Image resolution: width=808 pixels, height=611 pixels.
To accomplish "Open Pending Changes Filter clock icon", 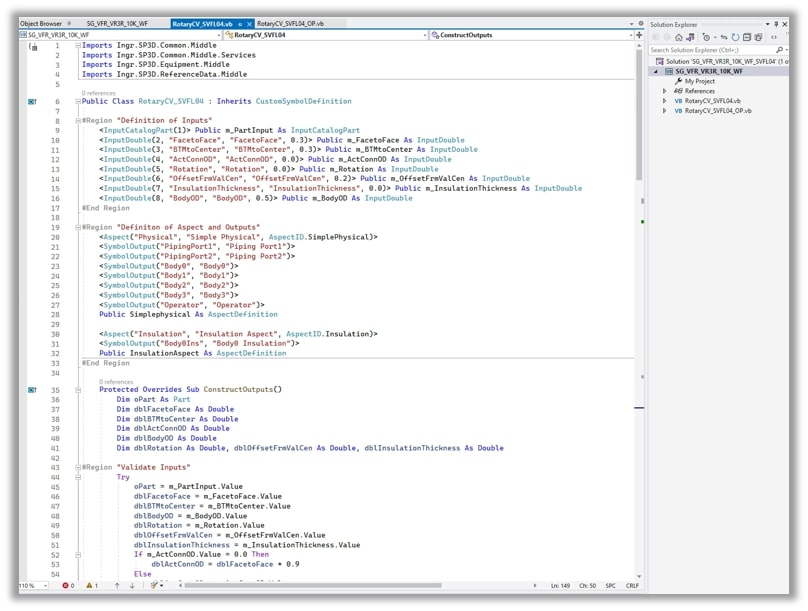I will tap(706, 37).
